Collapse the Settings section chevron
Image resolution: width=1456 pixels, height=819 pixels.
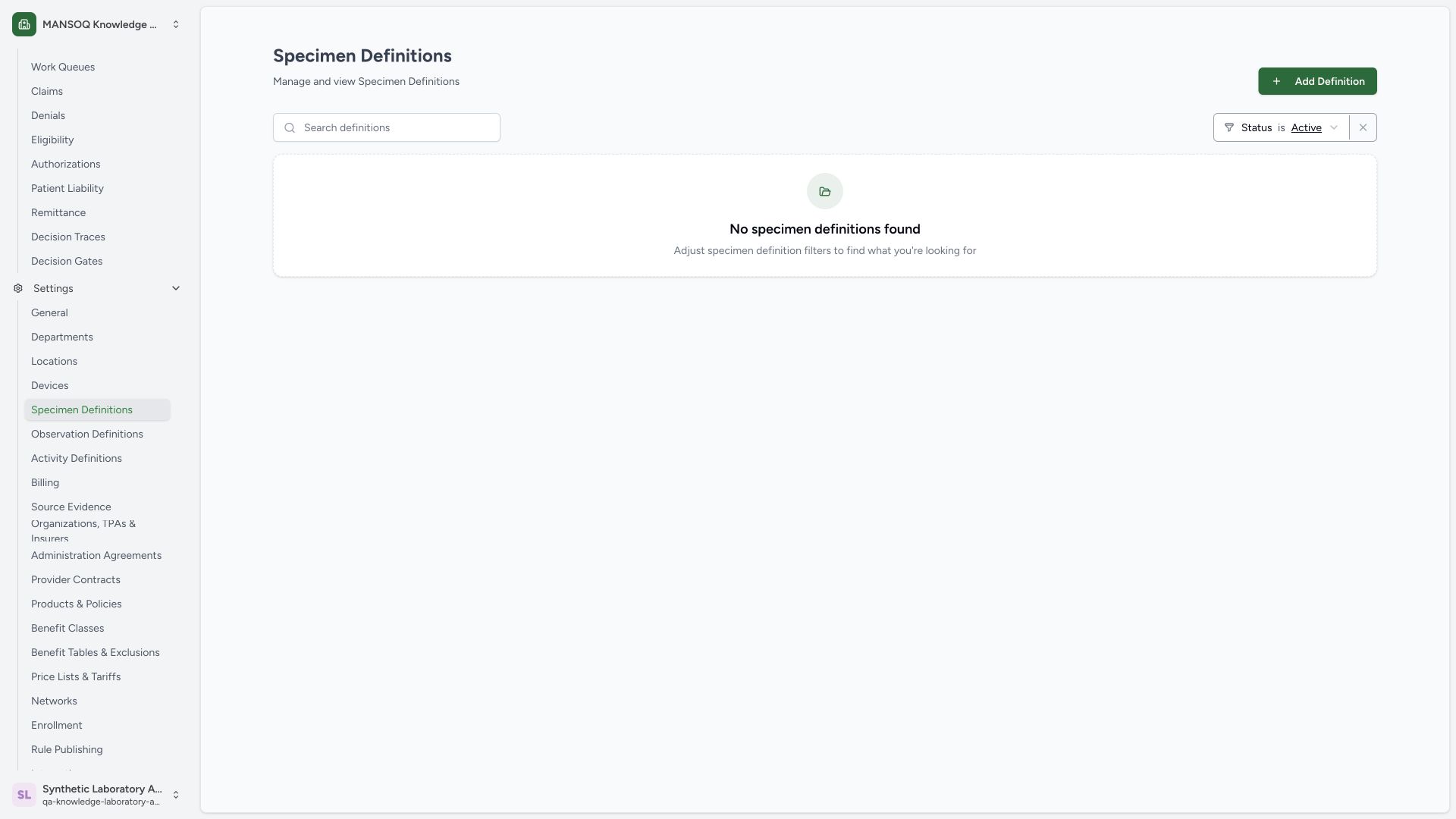pos(176,288)
